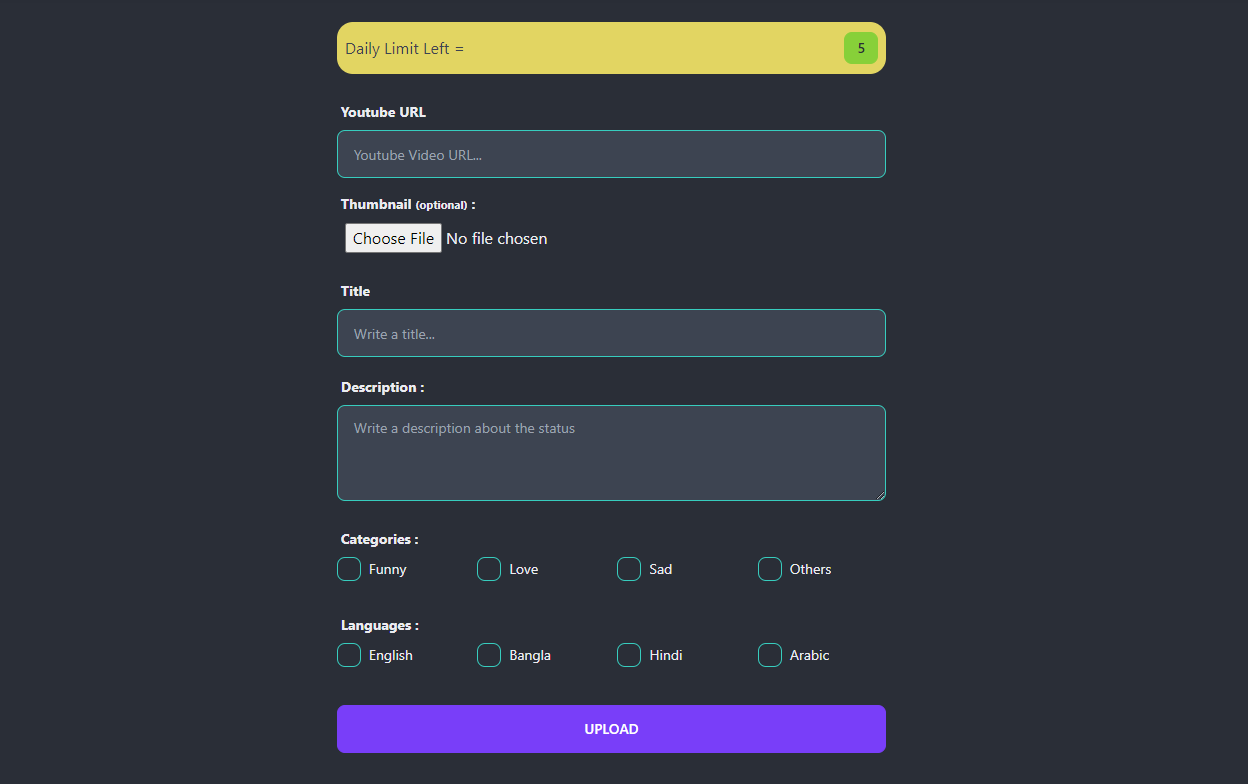This screenshot has width=1248, height=784.
Task: Select the Sad category checkbox
Action: point(629,569)
